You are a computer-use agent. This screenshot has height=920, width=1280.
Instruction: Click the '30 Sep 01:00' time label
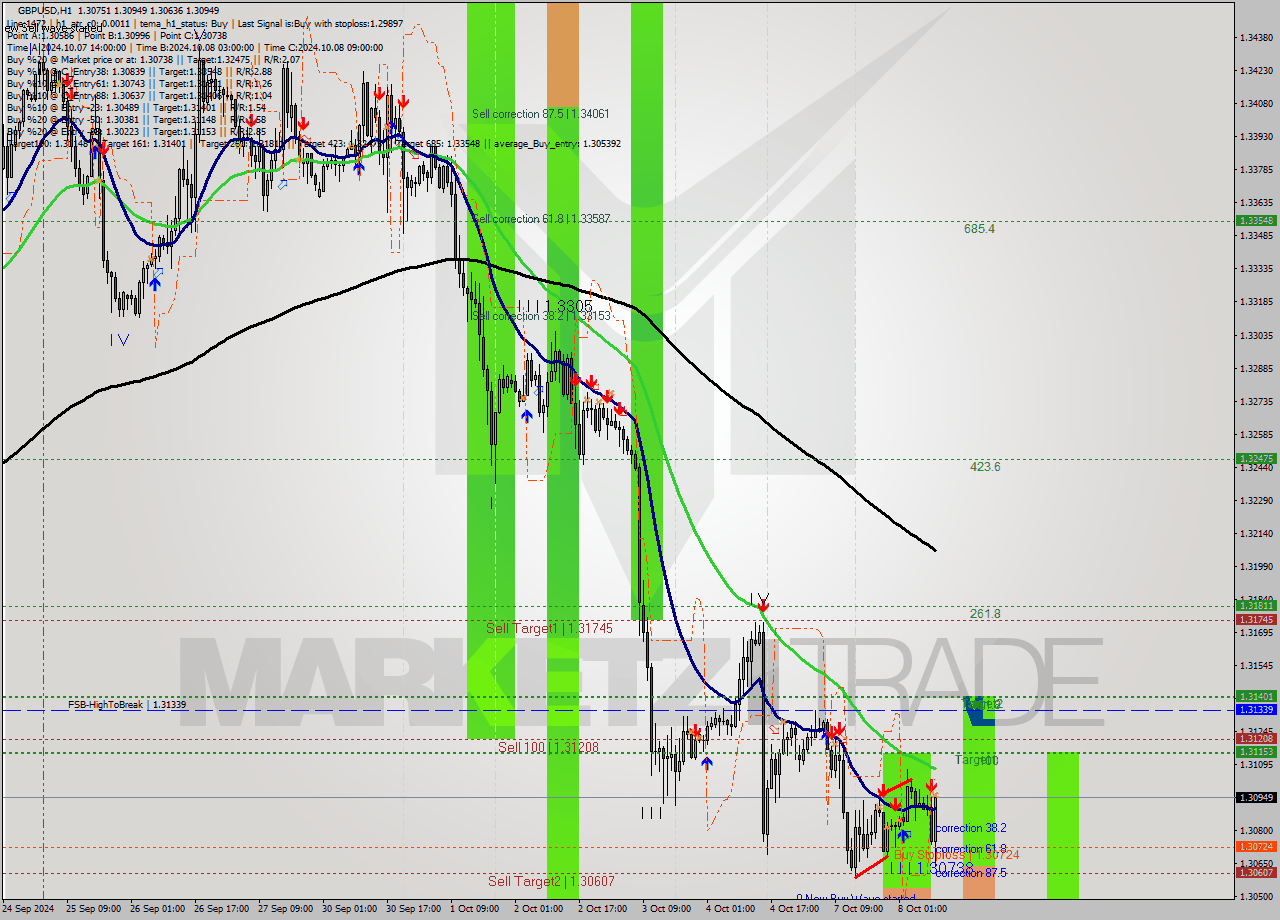(x=352, y=909)
